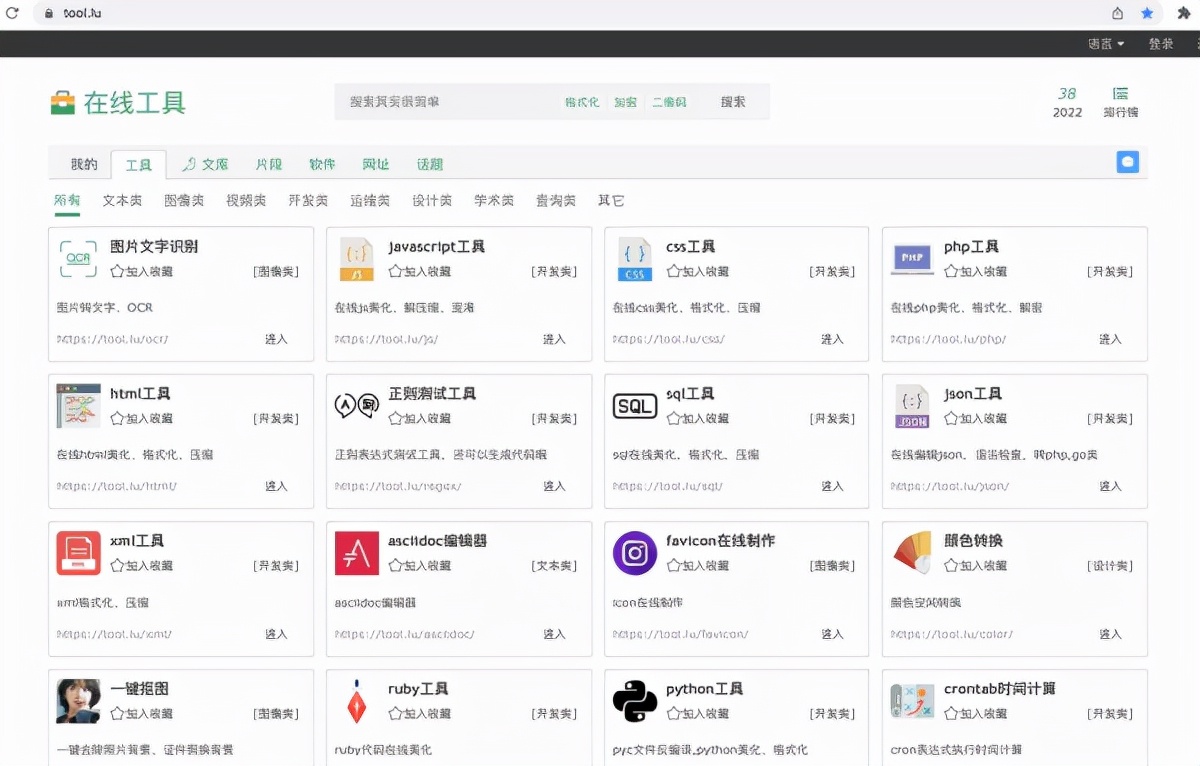Open the JavaScript工具 via its JS icon
1200x766 pixels.
(x=356, y=260)
